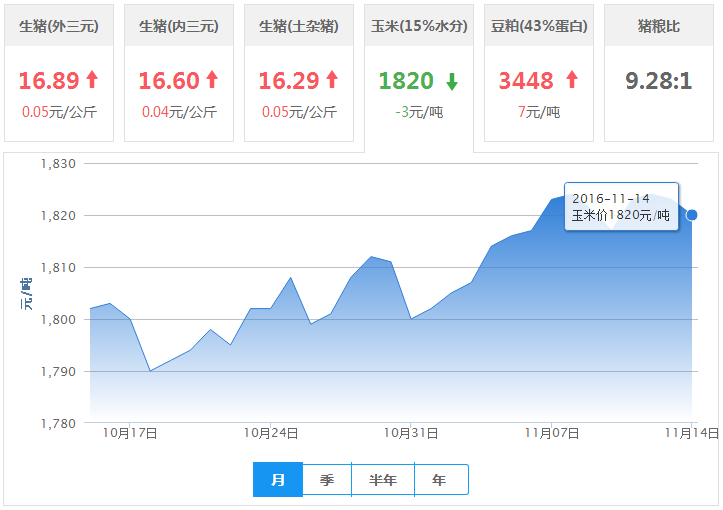Switch chart range to 年
Screen dimensions: 723x510
point(441,480)
